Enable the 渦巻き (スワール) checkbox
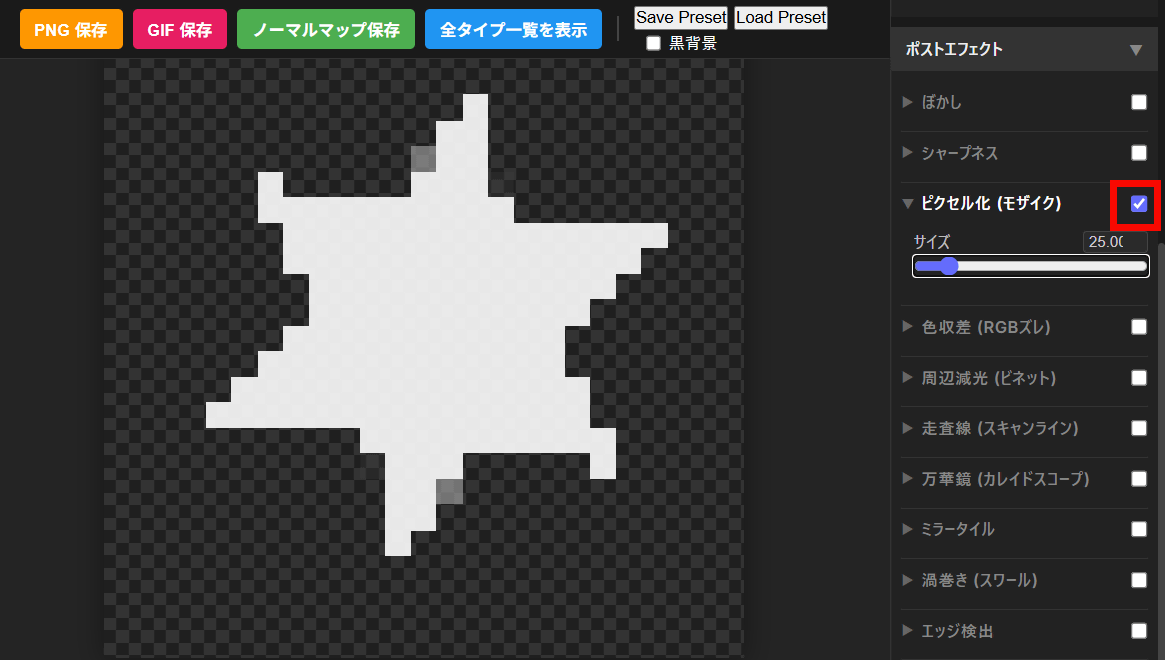The image size is (1165, 660). 1138,580
